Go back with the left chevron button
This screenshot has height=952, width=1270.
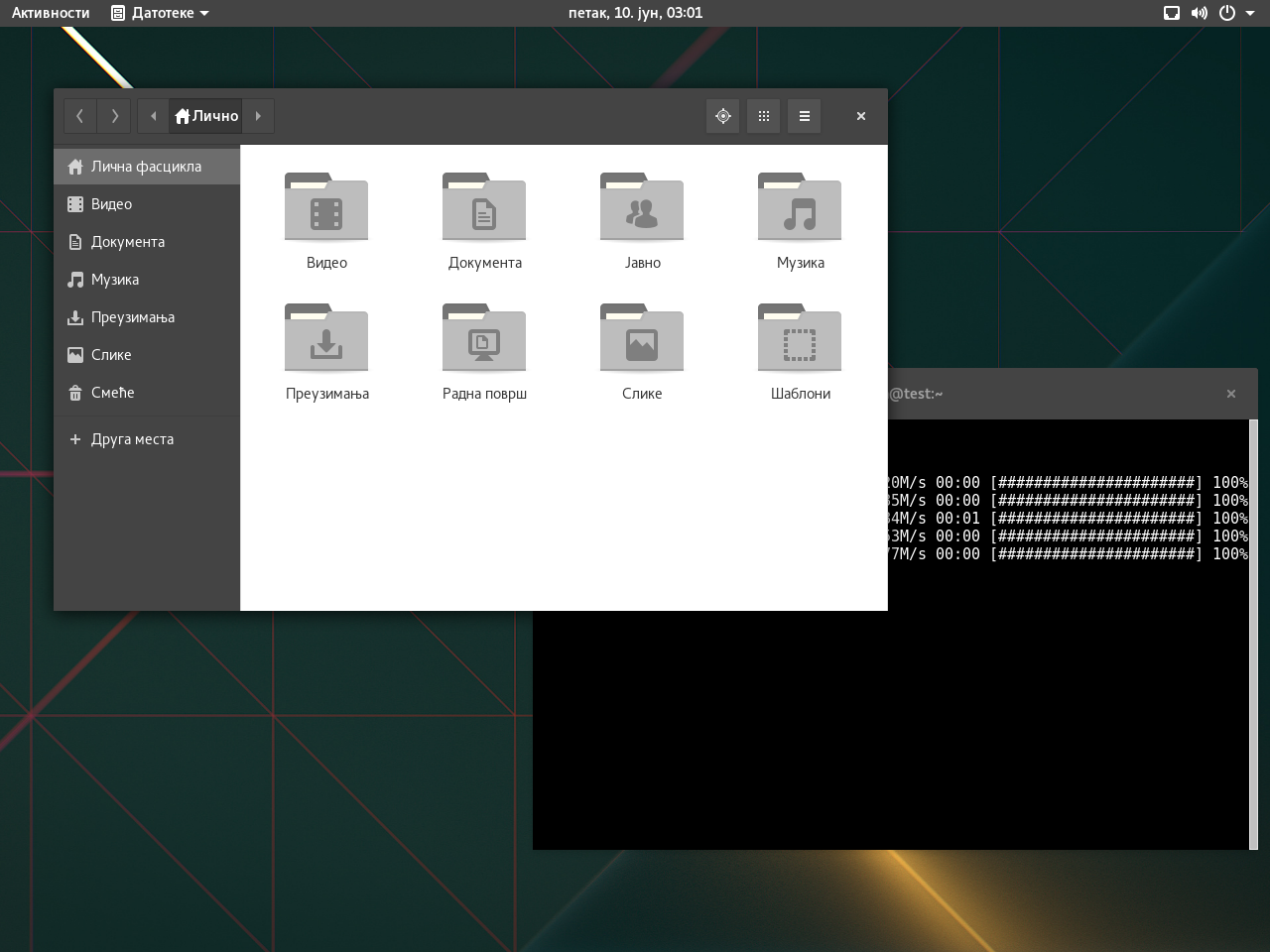point(80,116)
